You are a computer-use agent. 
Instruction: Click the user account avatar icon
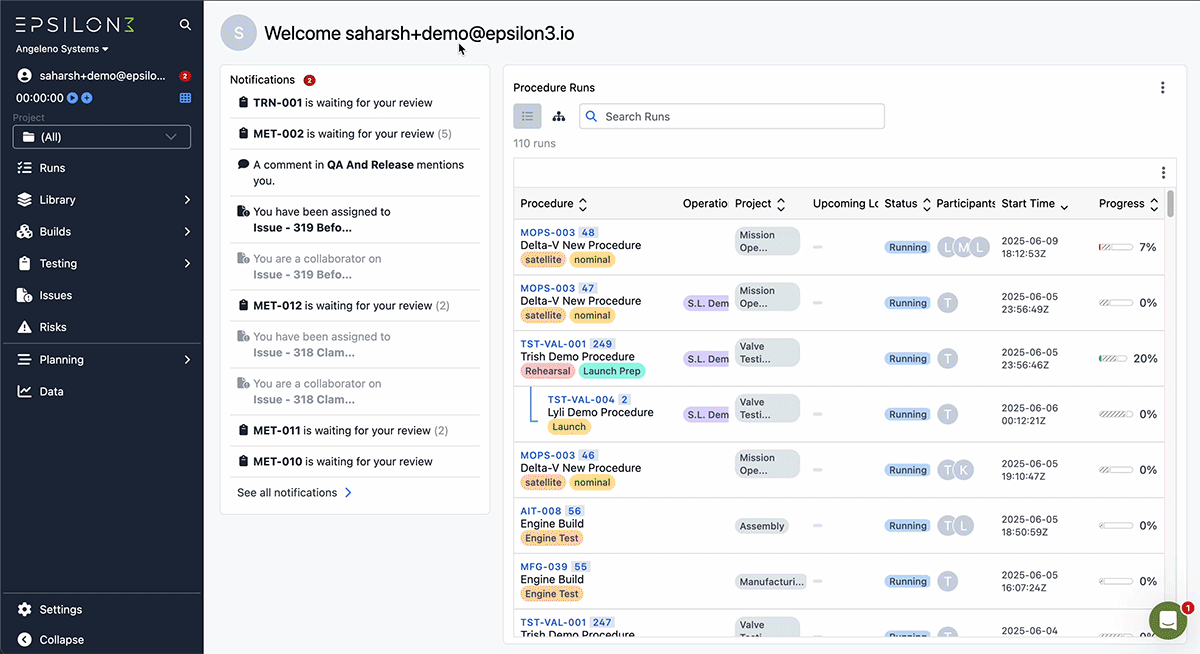[x=25, y=76]
